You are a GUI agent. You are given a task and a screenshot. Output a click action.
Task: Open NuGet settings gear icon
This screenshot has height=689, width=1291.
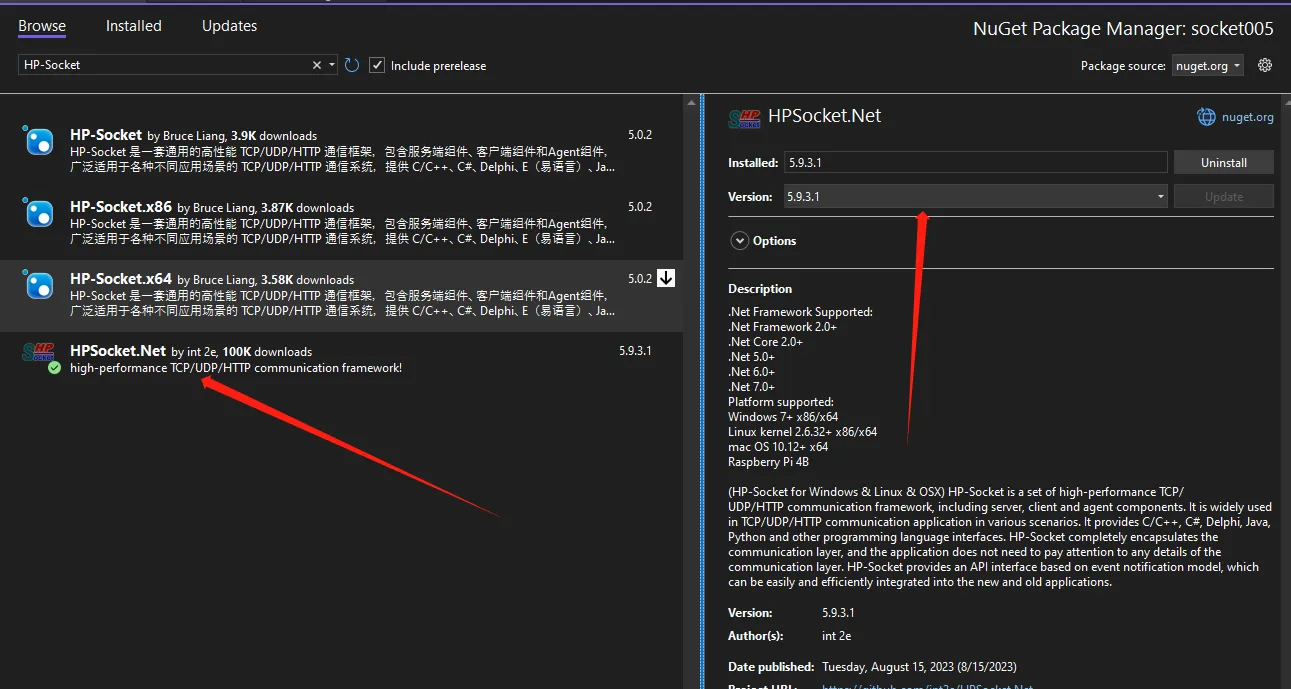(x=1265, y=65)
